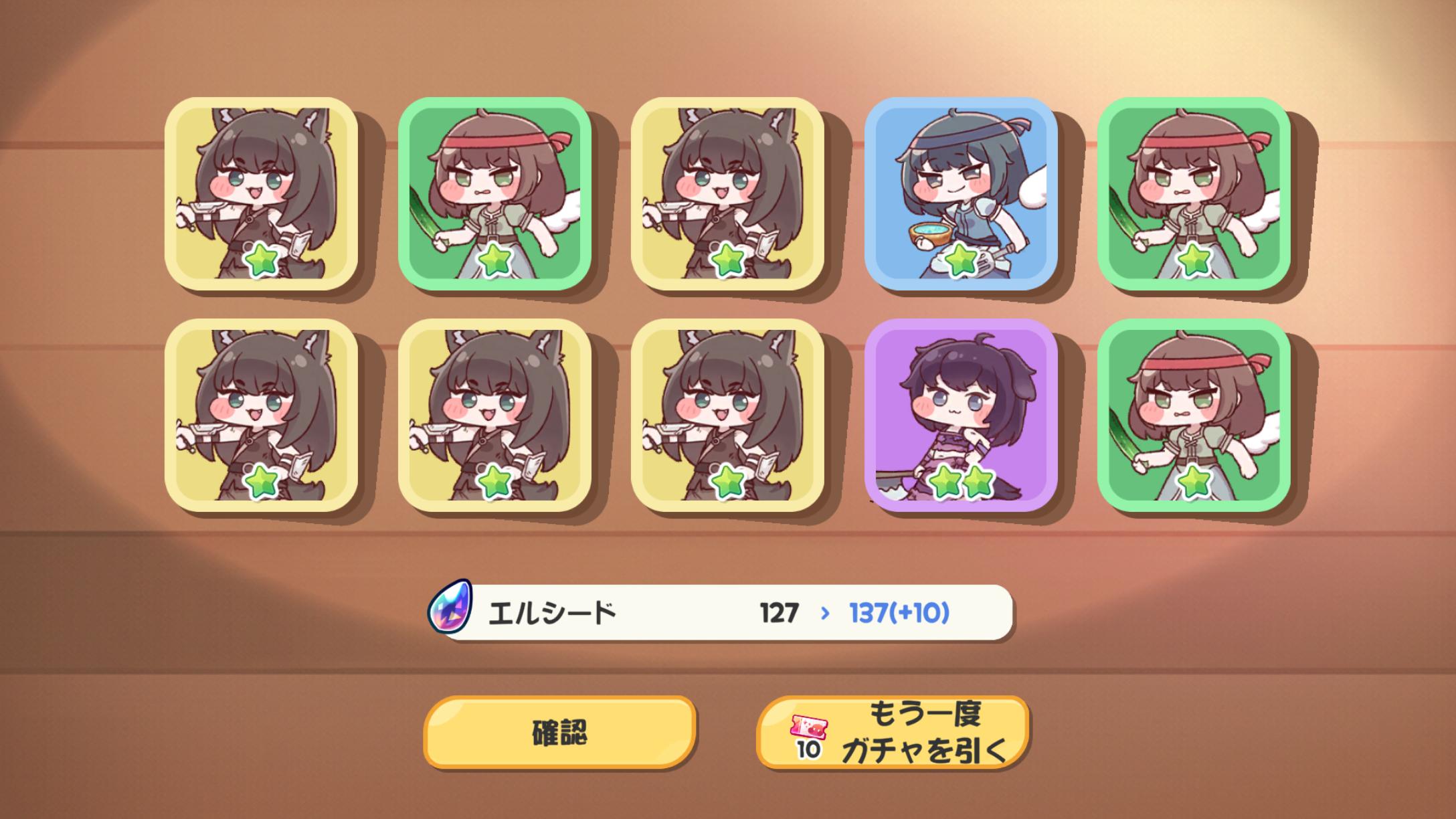This screenshot has height=819, width=1456.
Task: Click the エルシード reward bar
Action: (x=721, y=612)
